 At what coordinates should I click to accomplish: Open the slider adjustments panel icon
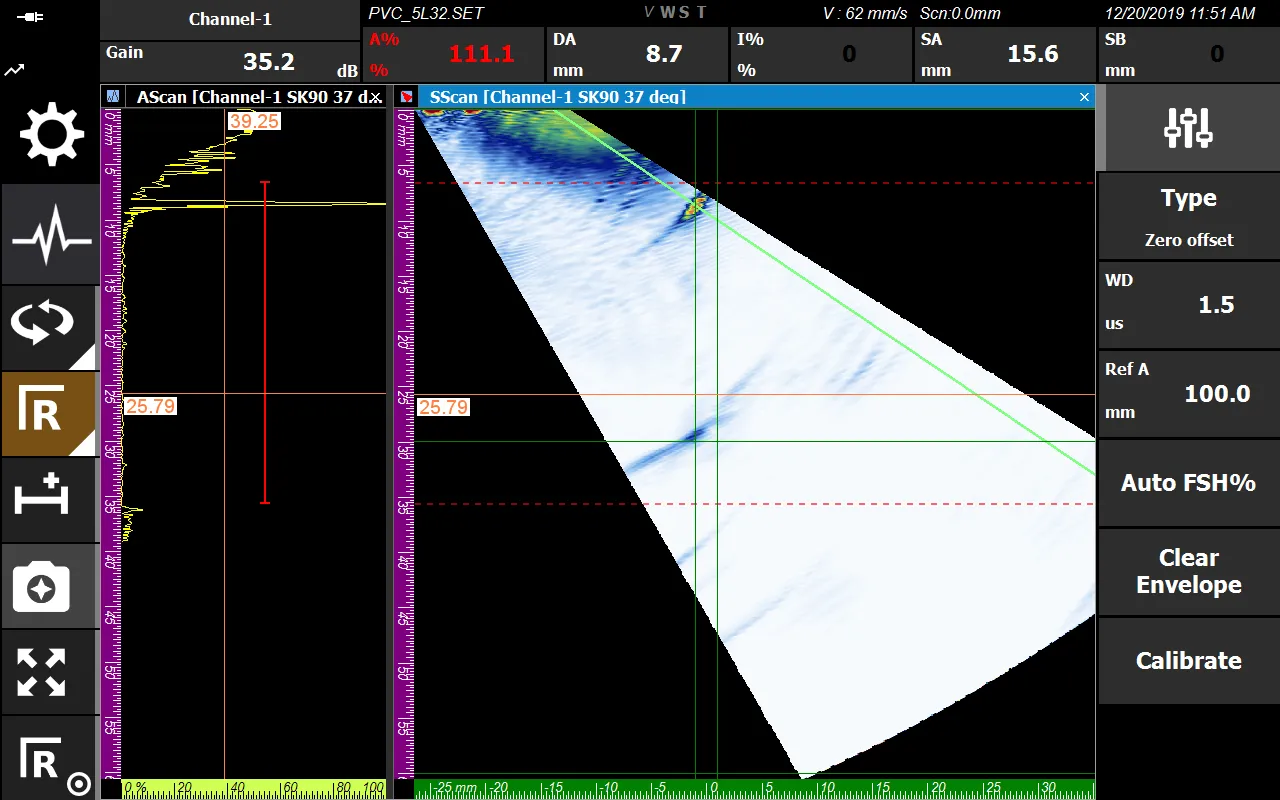[x=1189, y=128]
